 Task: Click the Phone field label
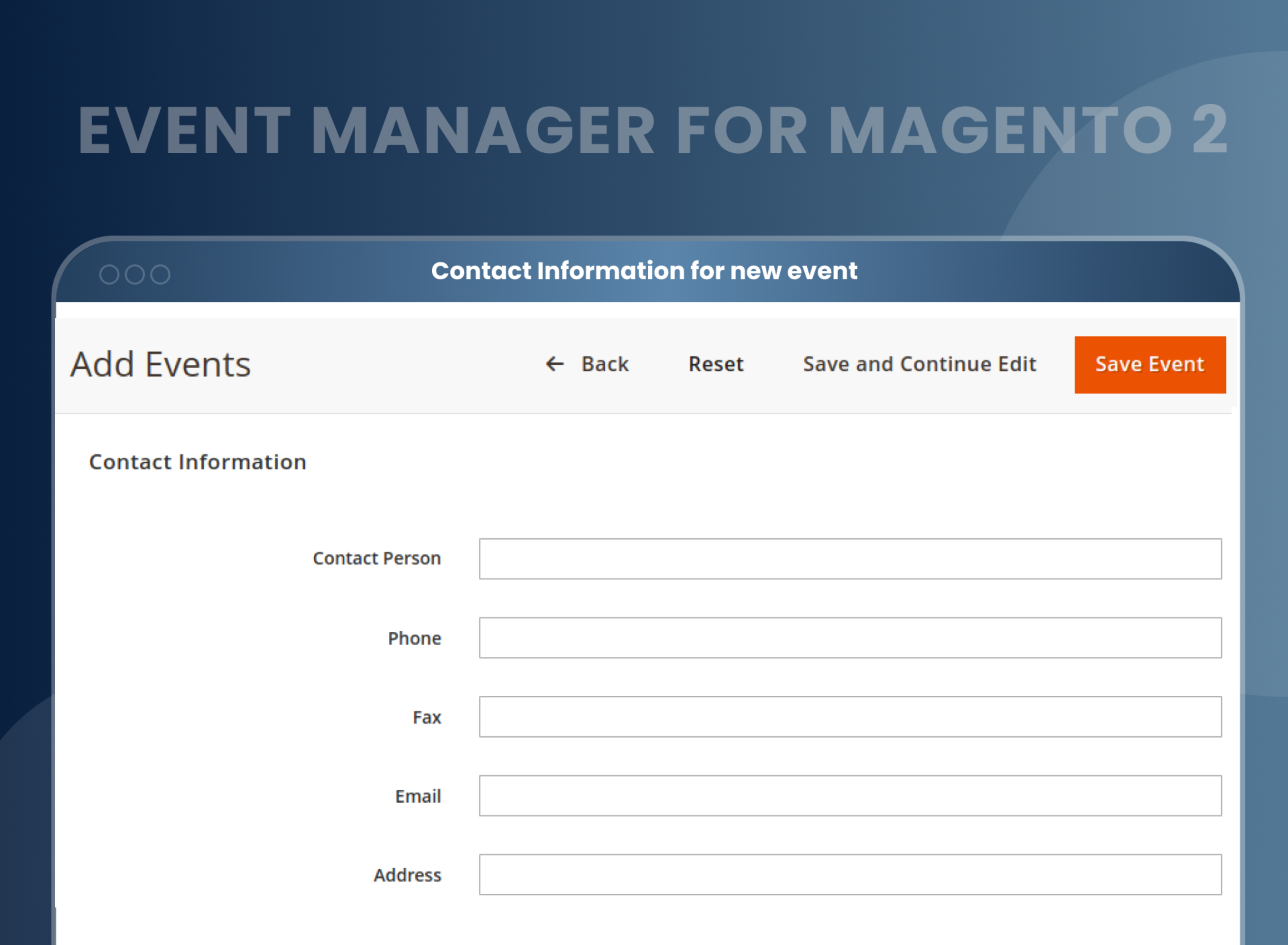click(415, 638)
